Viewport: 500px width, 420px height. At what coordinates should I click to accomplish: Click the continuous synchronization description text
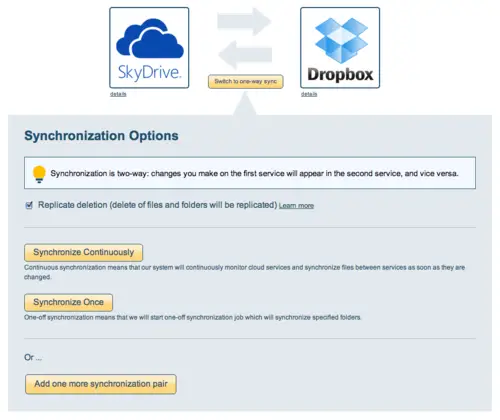point(244,272)
